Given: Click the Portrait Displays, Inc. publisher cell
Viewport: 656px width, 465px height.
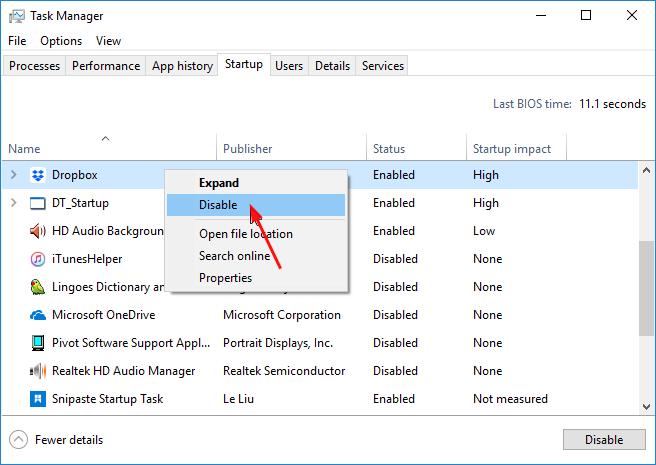Looking at the screenshot, I should click(278, 343).
